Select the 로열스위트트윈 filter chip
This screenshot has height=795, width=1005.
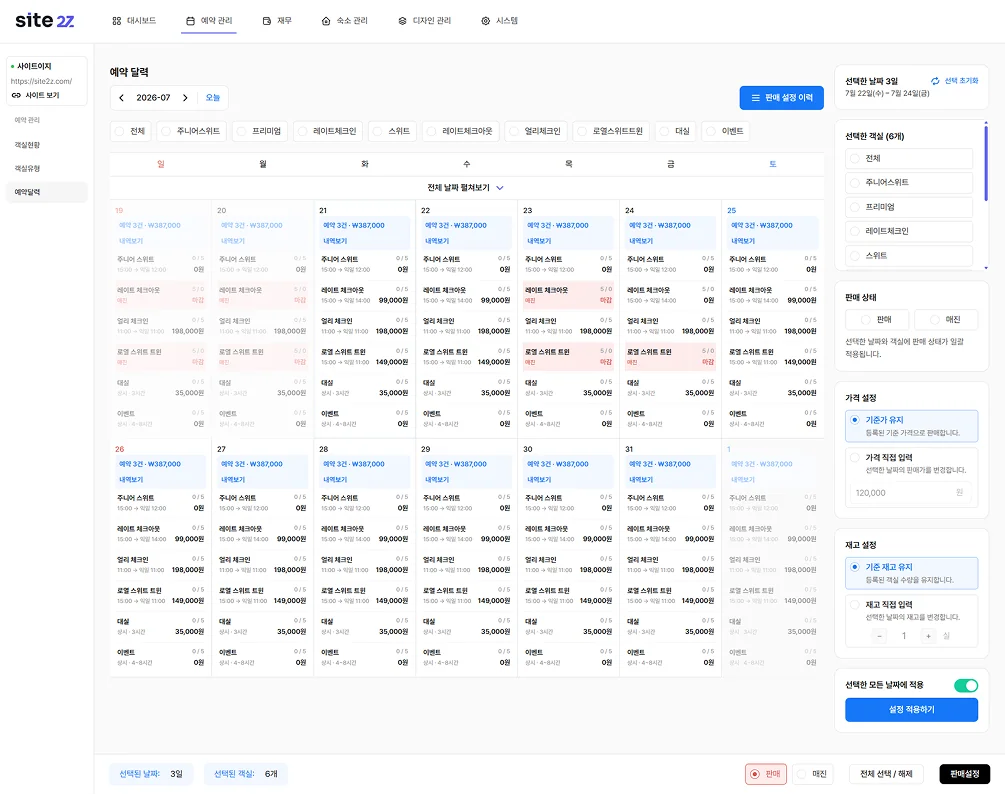pos(611,131)
